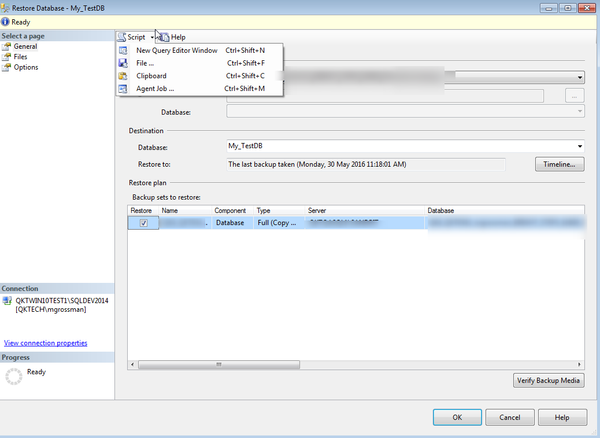Viewport: 600px width, 438px height.
Task: Select the Database component cell
Action: pos(233,223)
